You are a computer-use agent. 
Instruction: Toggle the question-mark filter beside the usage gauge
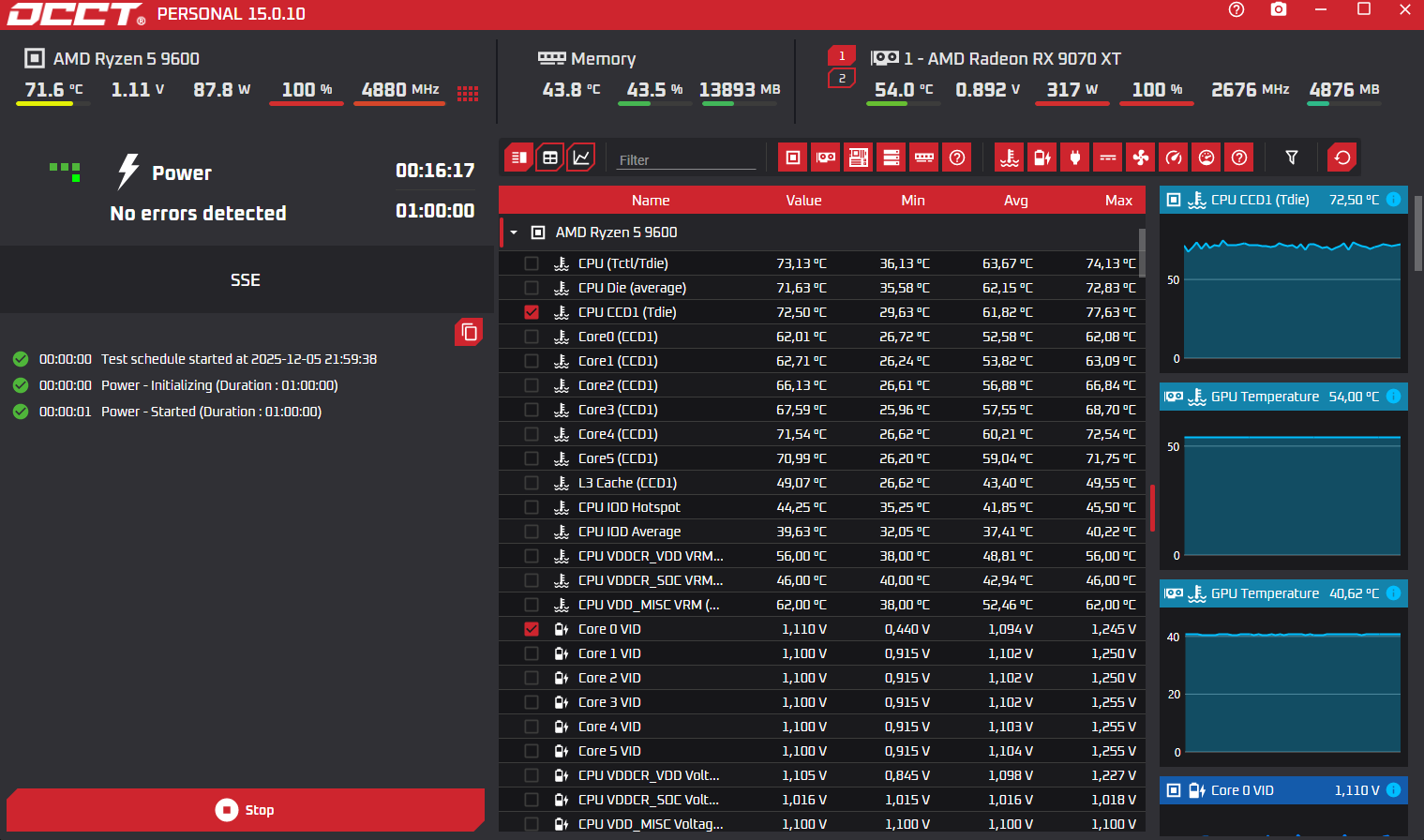[x=1239, y=157]
